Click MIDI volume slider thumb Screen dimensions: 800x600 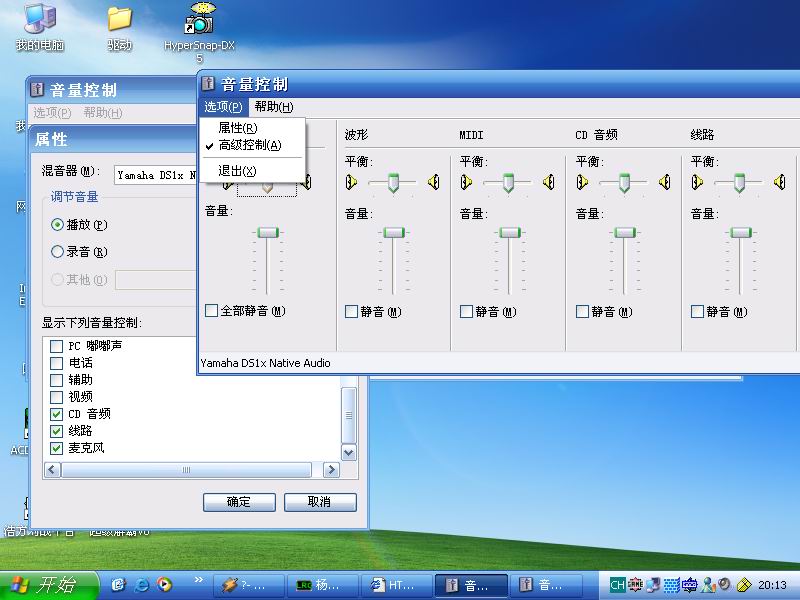[x=509, y=233]
